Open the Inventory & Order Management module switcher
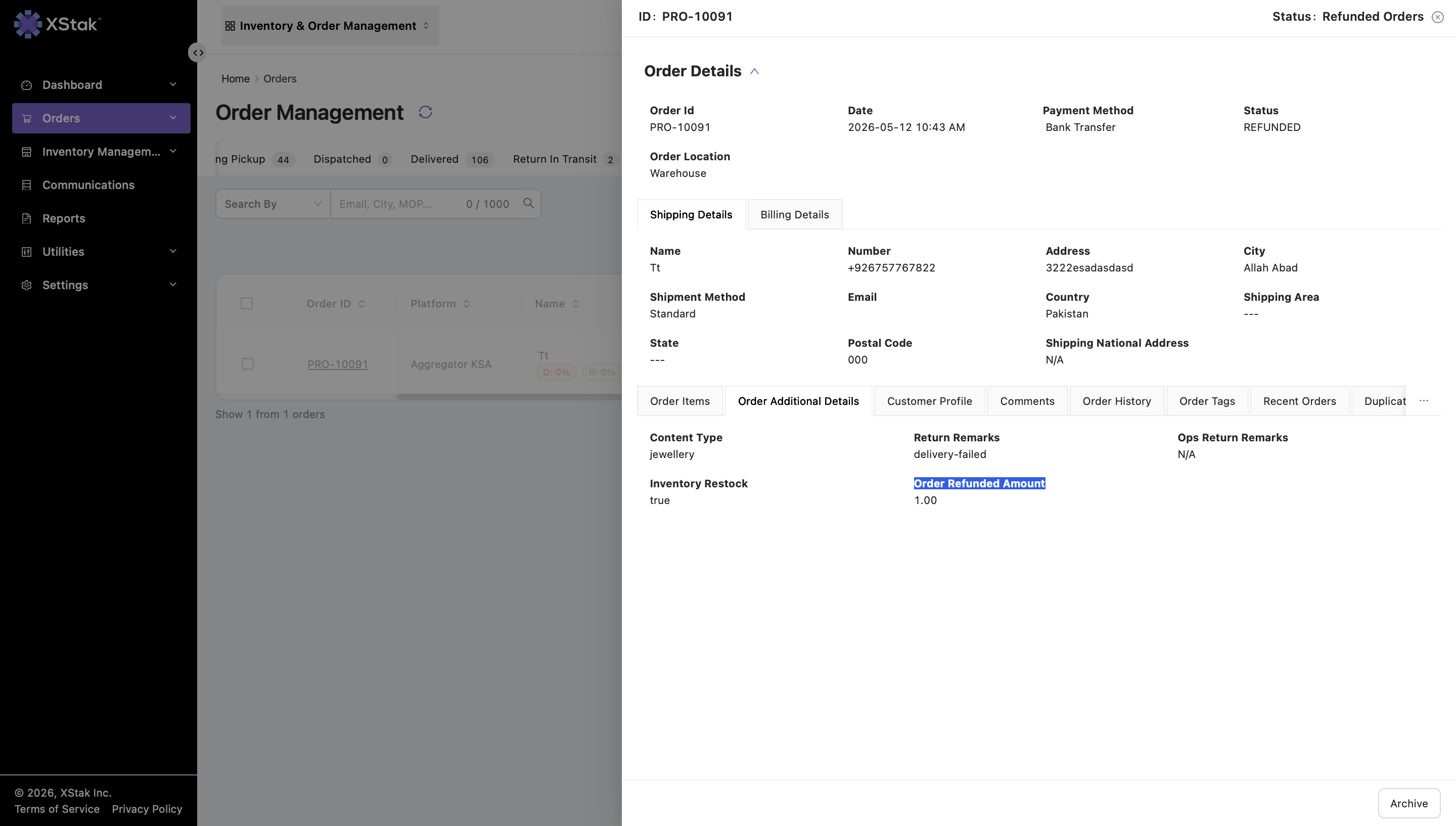This screenshot has width=1456, height=826. pos(330,26)
